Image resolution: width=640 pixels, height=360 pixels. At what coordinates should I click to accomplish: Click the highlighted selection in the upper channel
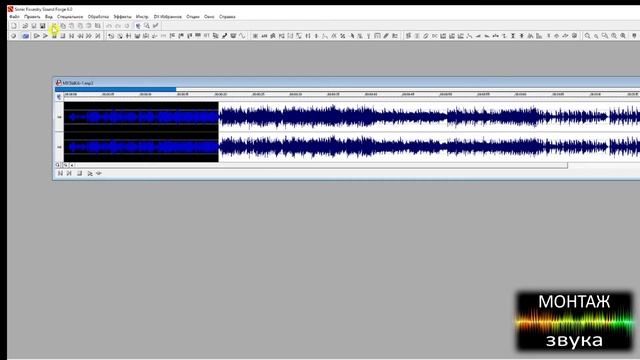click(x=141, y=117)
